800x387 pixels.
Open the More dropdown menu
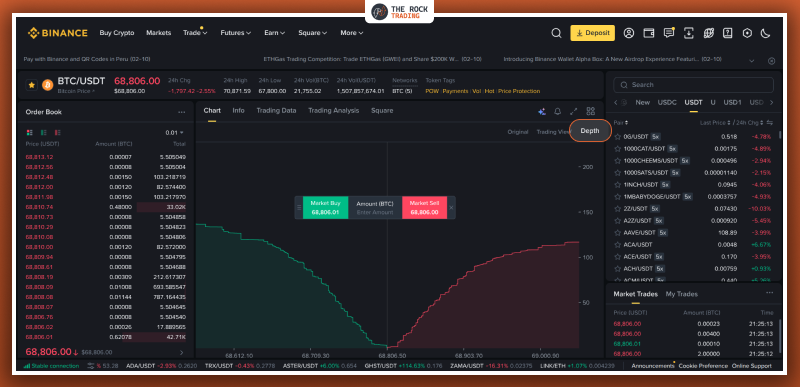pos(352,33)
